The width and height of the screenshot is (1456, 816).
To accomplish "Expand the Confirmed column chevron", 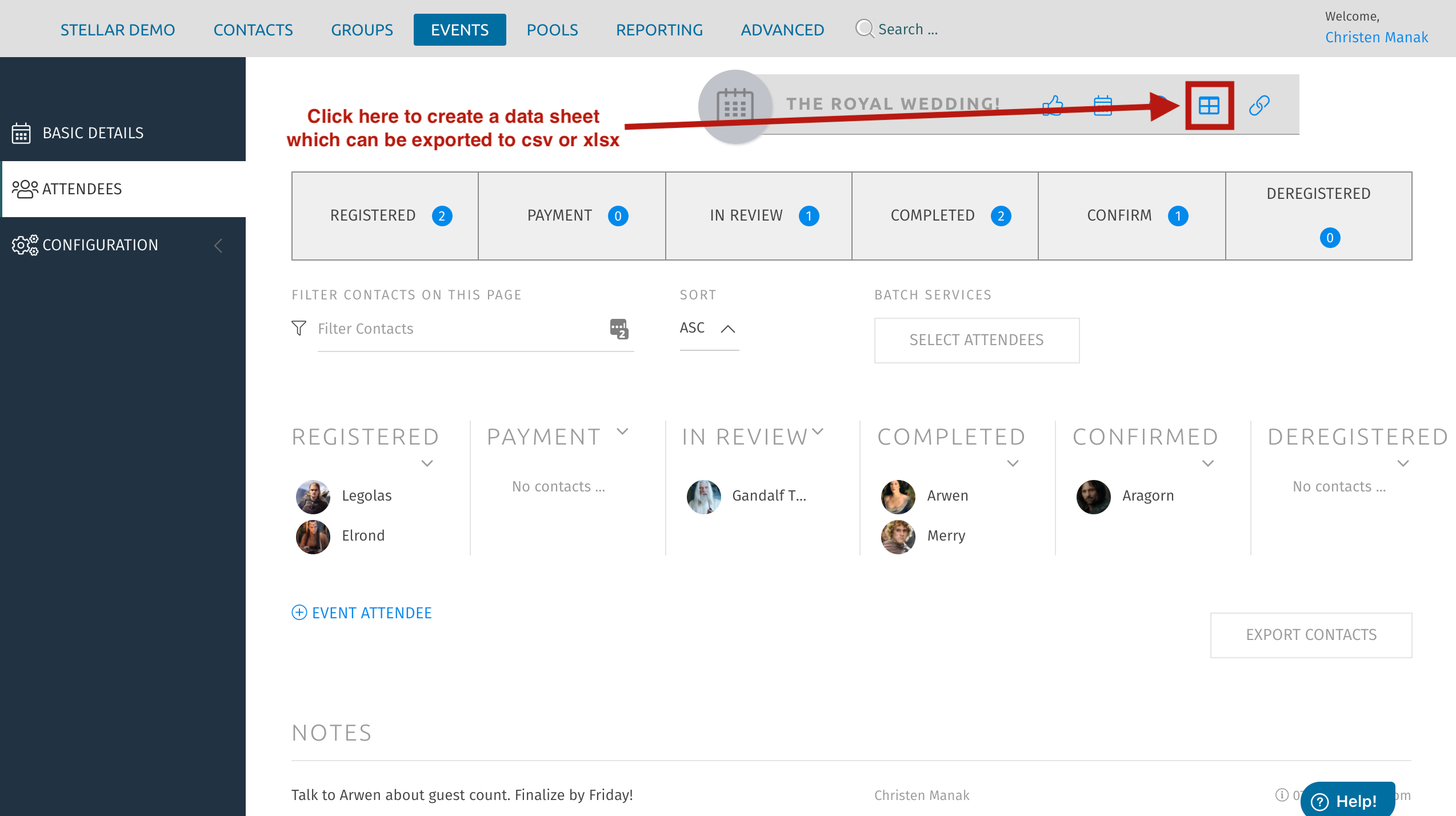I will click(1208, 463).
